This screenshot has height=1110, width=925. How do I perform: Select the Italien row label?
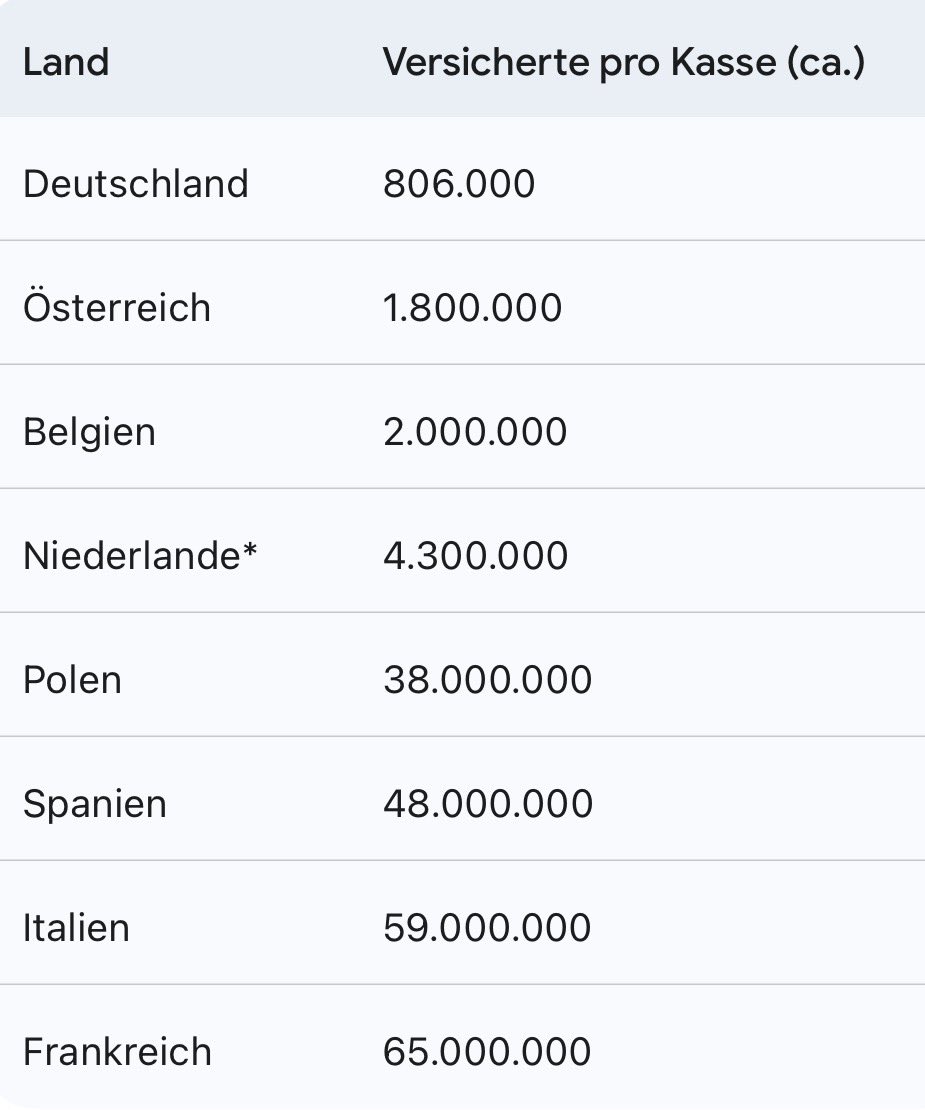pos(76,927)
